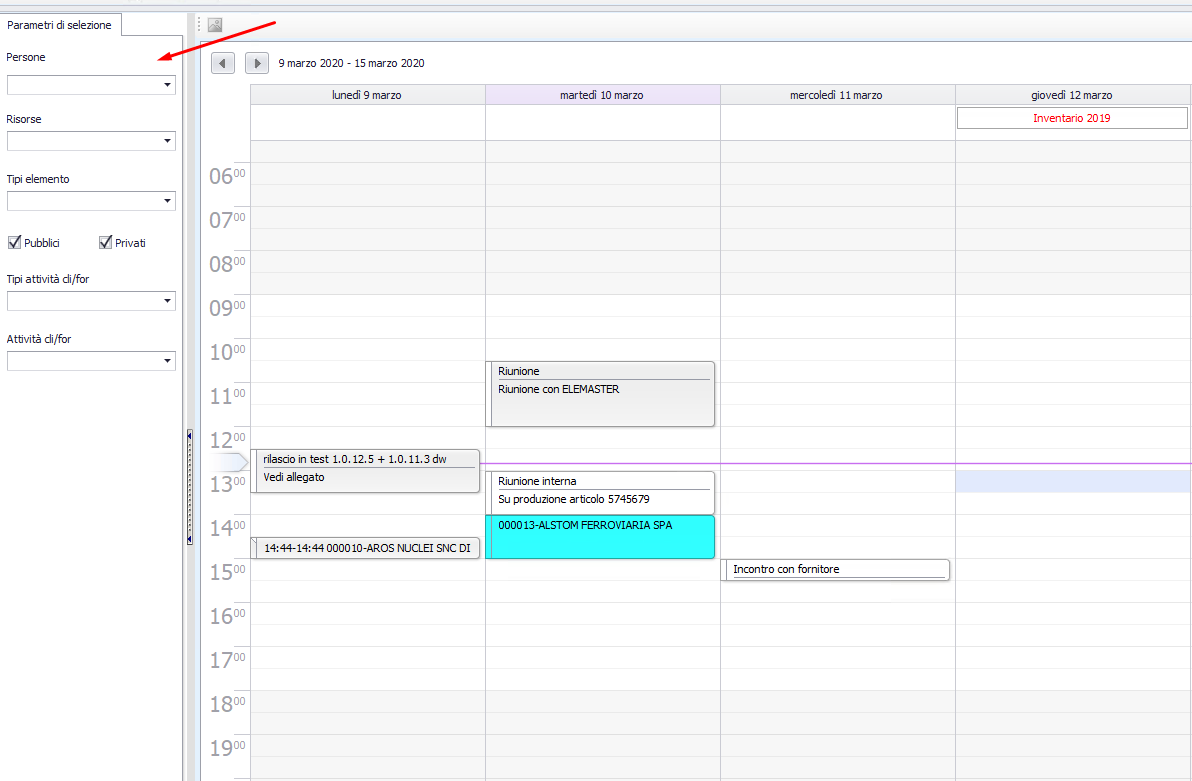Select the Incontro con fornitore appointment
The image size is (1192, 781).
click(x=836, y=569)
